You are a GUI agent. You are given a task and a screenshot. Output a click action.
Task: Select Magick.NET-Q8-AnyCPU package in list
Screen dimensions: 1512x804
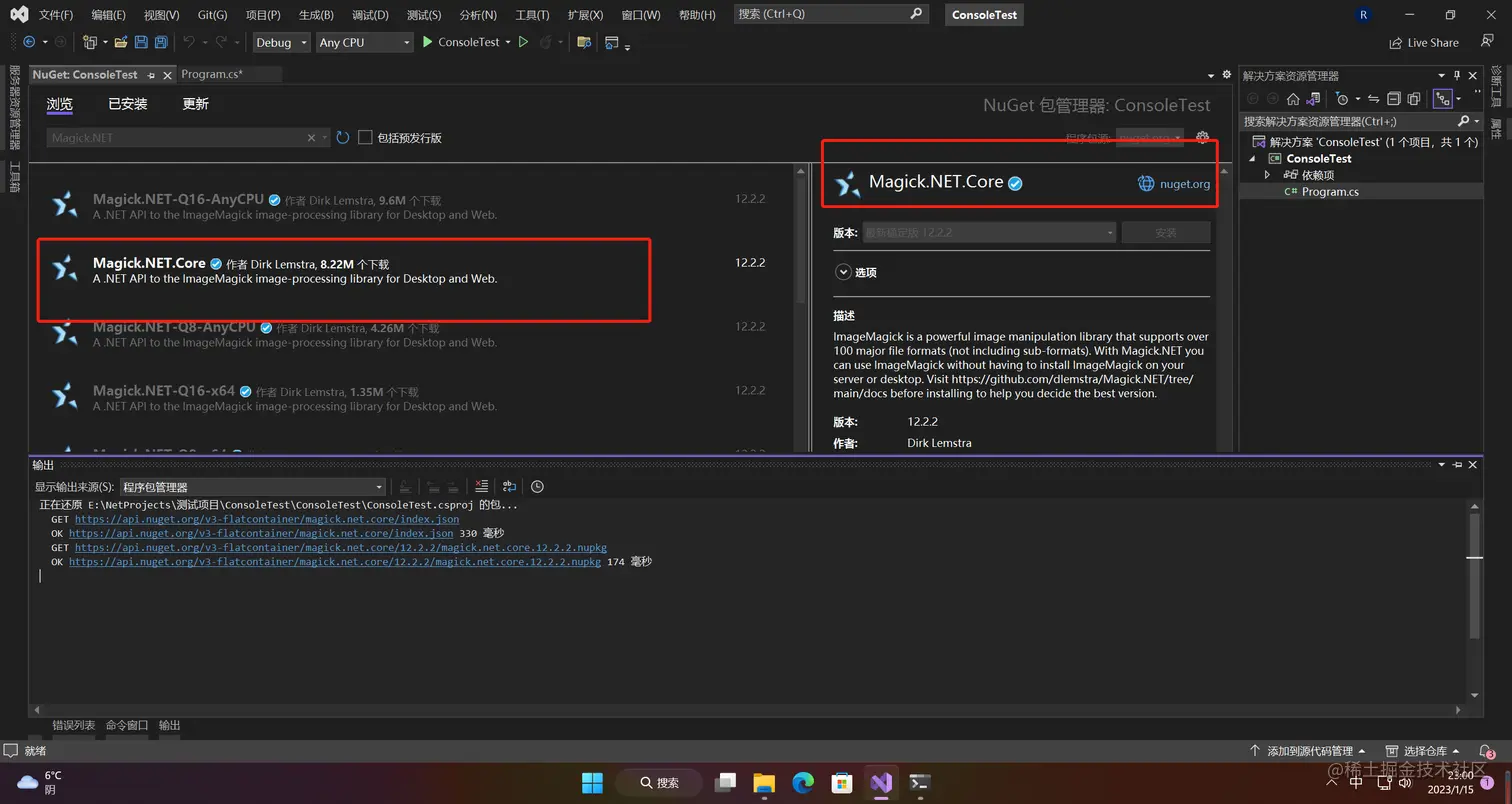[x=412, y=334]
